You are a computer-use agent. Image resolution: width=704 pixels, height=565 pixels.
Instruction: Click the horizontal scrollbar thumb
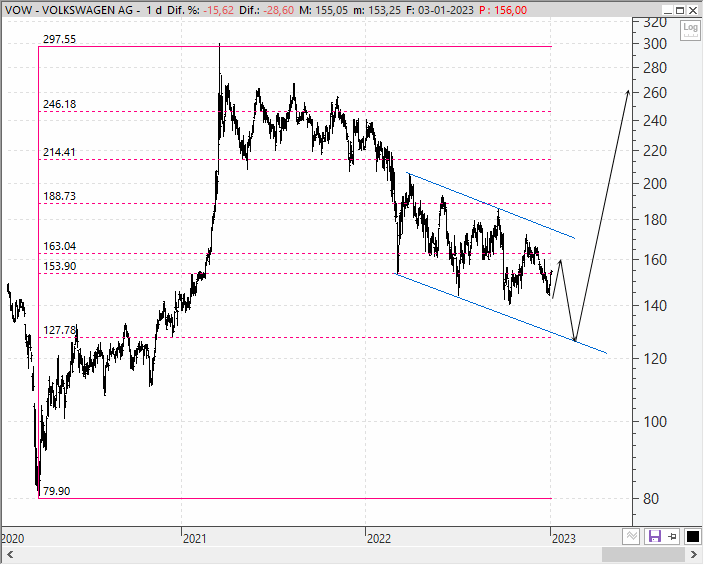[643, 555]
